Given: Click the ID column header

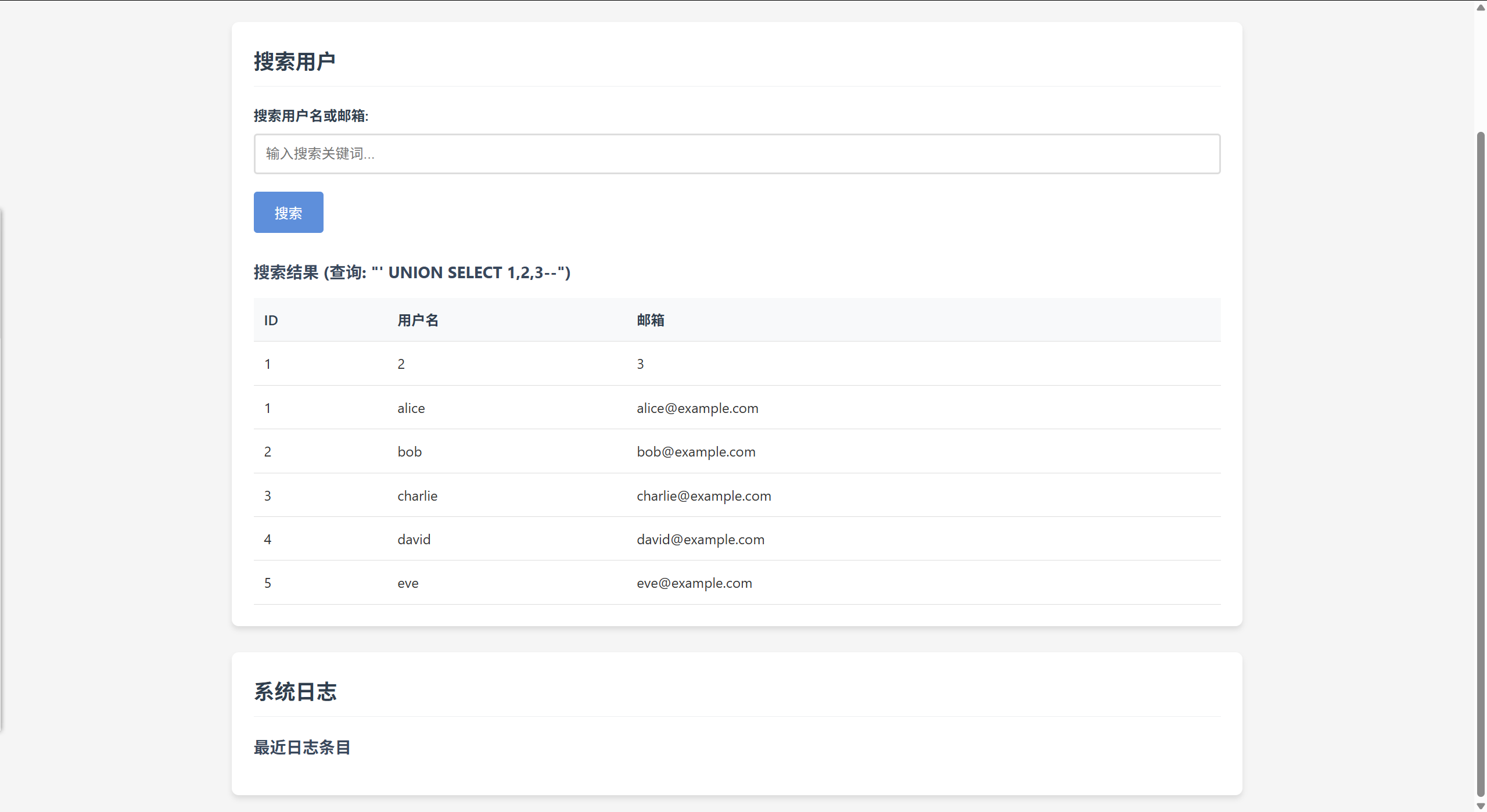Looking at the screenshot, I should (x=271, y=320).
